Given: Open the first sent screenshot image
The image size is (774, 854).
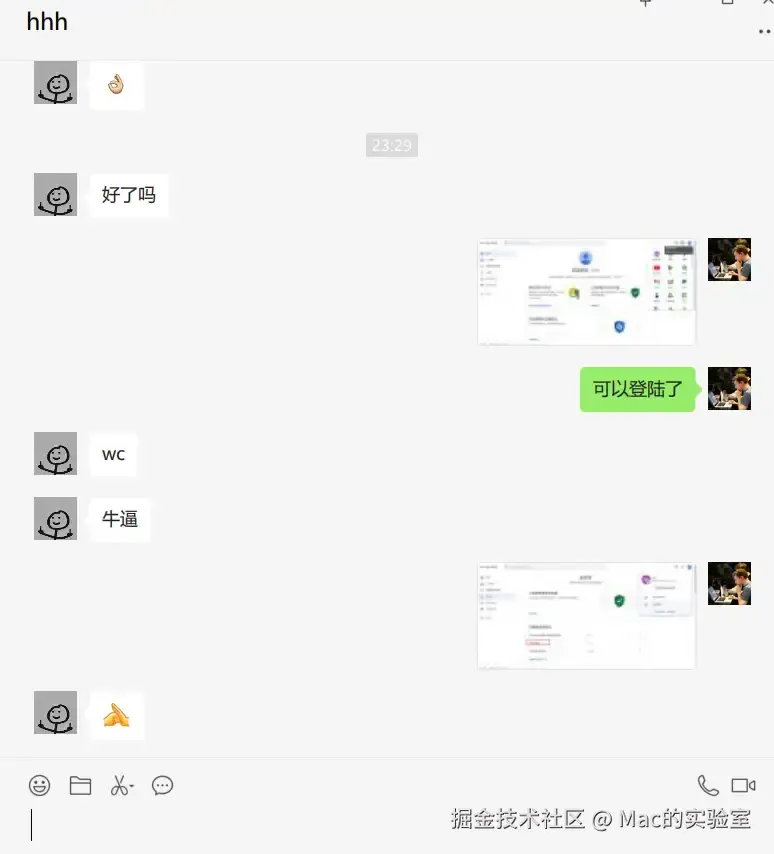Looking at the screenshot, I should 586,291.
